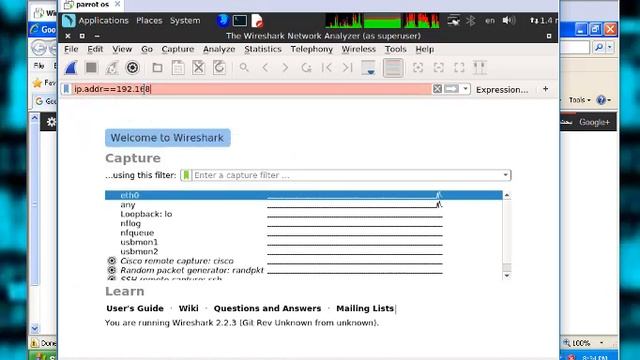Viewport: 640px width, 360px height.
Task: Click the display filter bookmark icon
Action: [66, 89]
